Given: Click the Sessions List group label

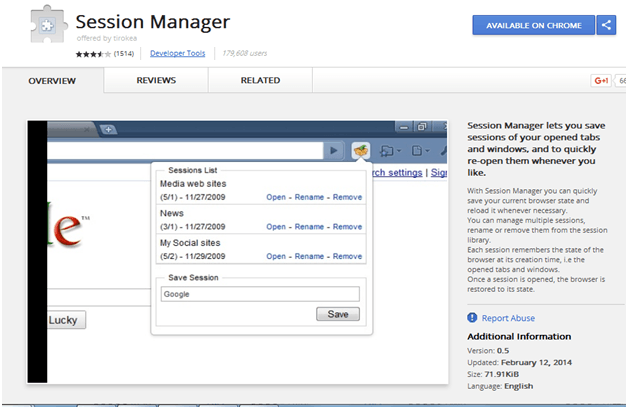Looking at the screenshot, I should pos(193,170).
